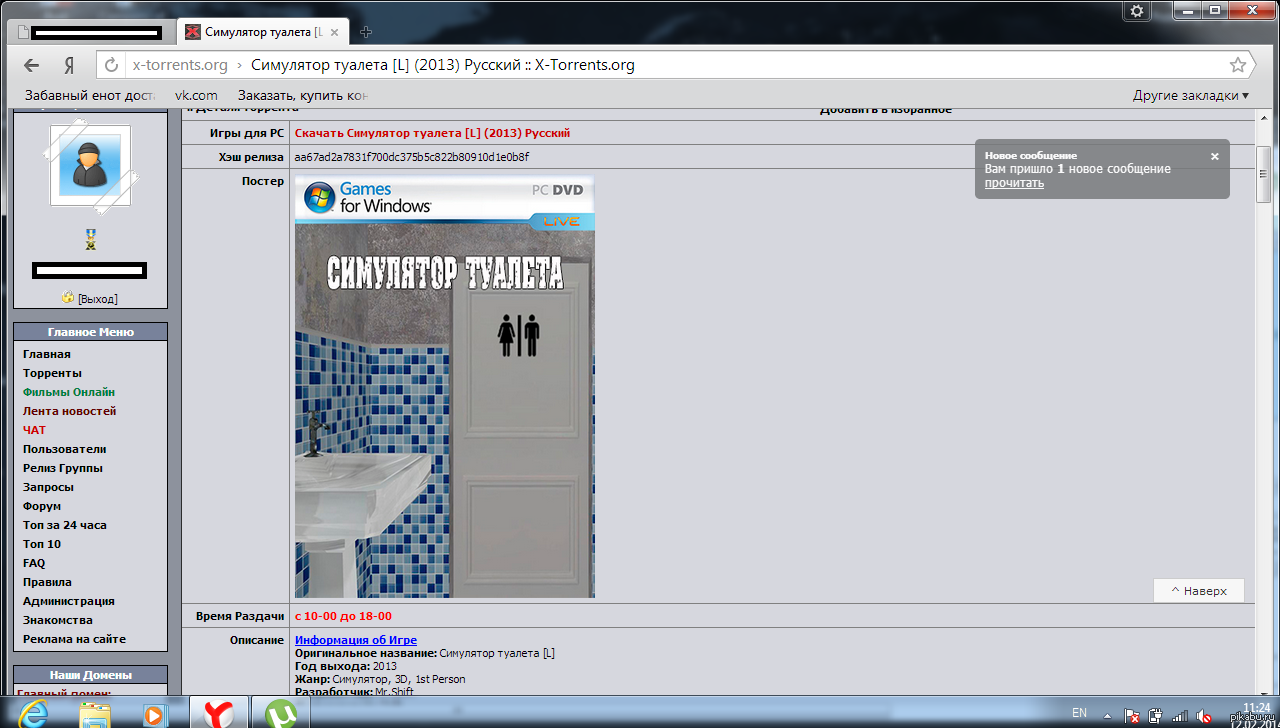Screen dimensions: 1280x728
Task: Dismiss the new message notification
Action: point(1215,156)
